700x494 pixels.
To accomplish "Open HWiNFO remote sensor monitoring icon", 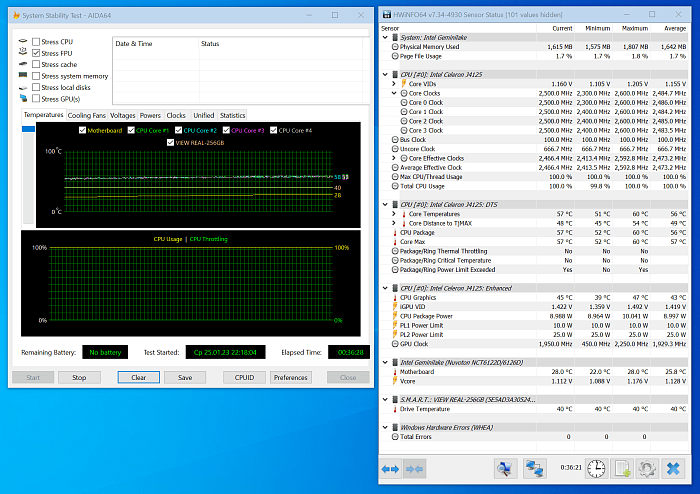I will point(505,469).
